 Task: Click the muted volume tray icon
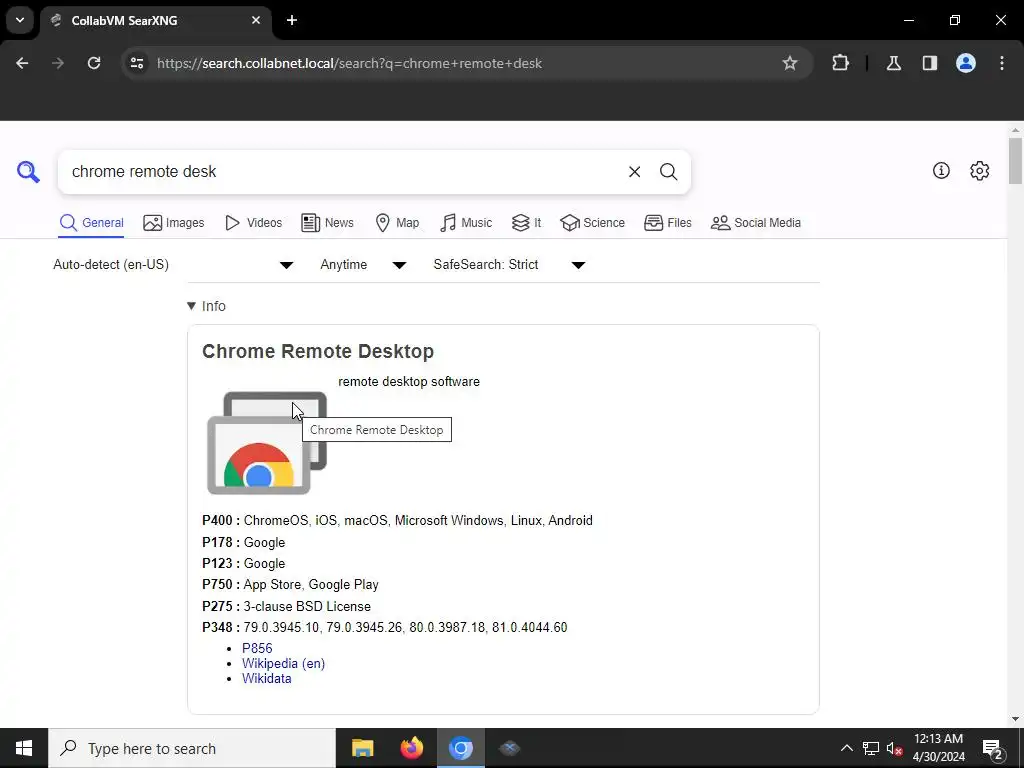(894, 748)
